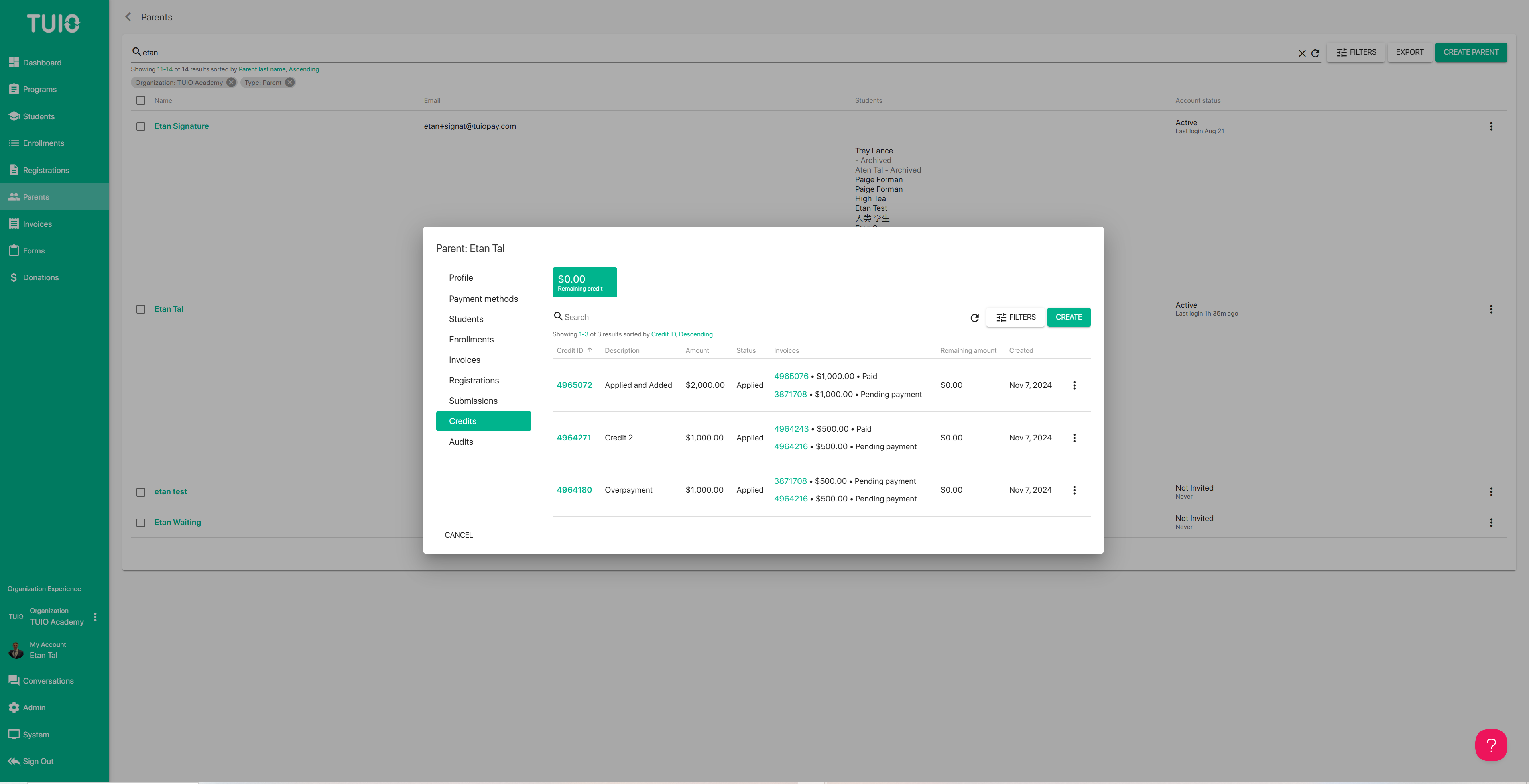Clear the etan search with X icon
Image resolution: width=1529 pixels, height=784 pixels.
[x=1302, y=53]
